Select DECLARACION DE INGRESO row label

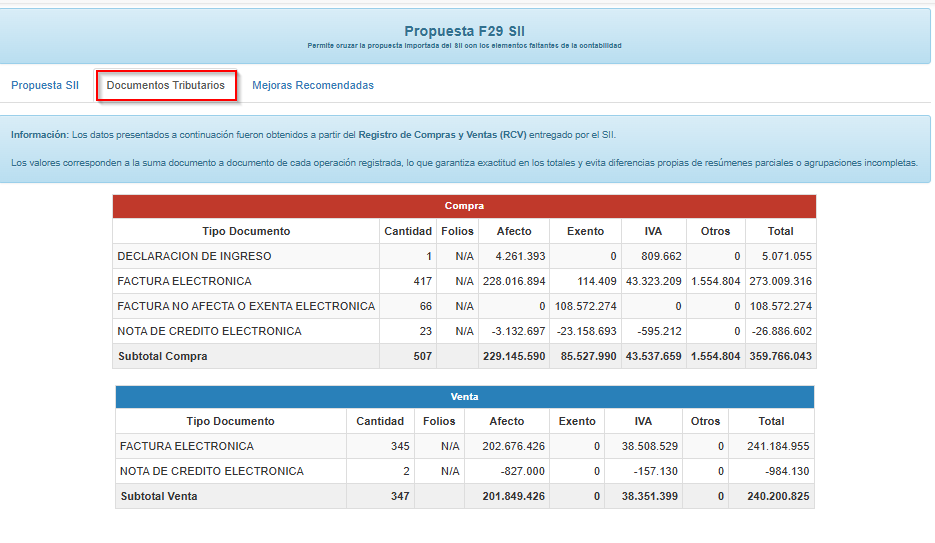(194, 256)
